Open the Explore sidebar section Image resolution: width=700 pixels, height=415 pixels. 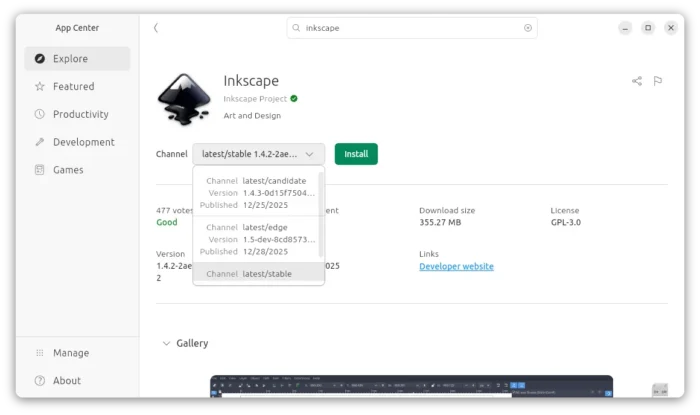click(77, 59)
